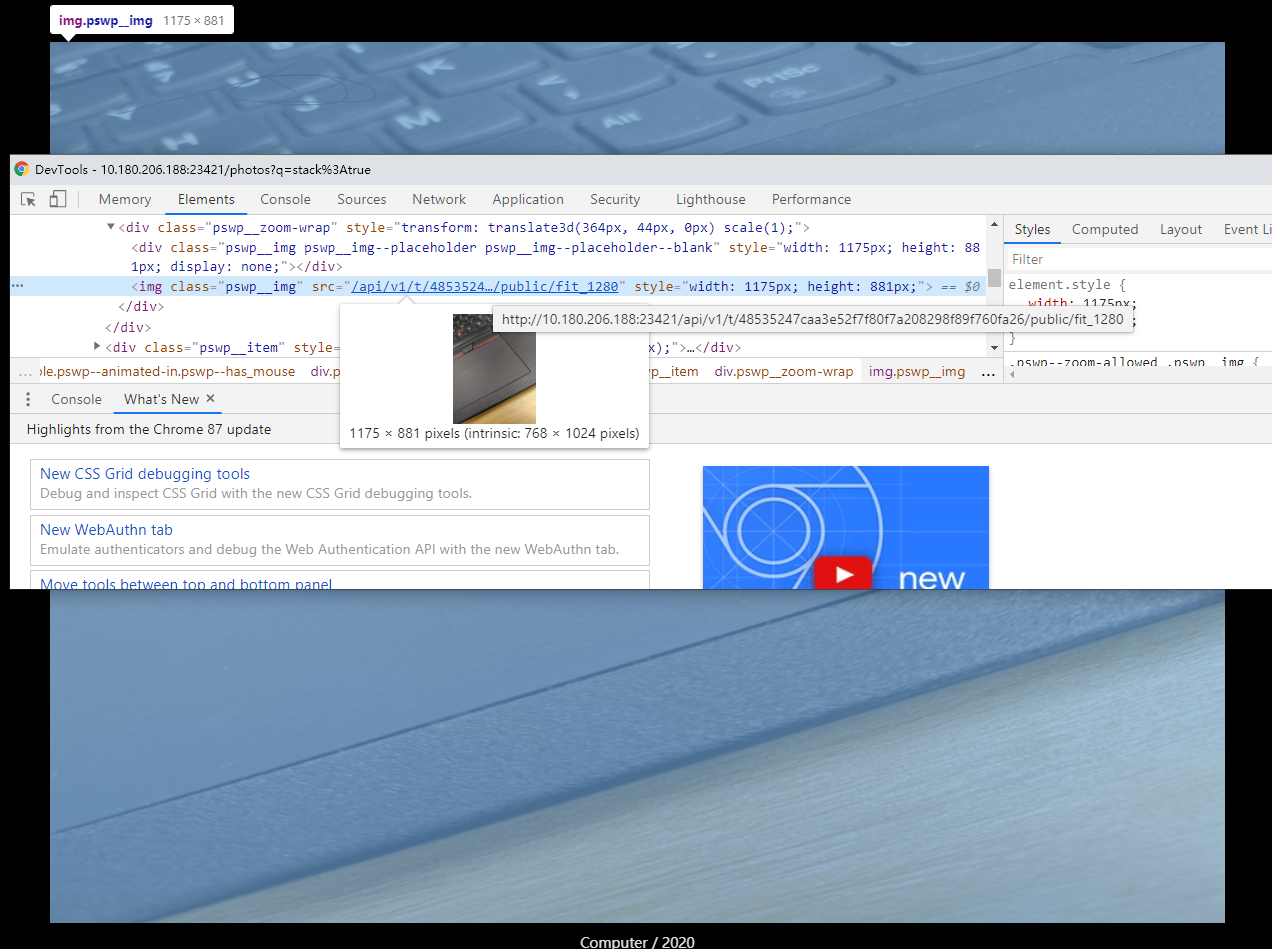Image resolution: width=1272 pixels, height=949 pixels.
Task: Click the Filter field in the Styles pane
Action: click(x=1100, y=258)
